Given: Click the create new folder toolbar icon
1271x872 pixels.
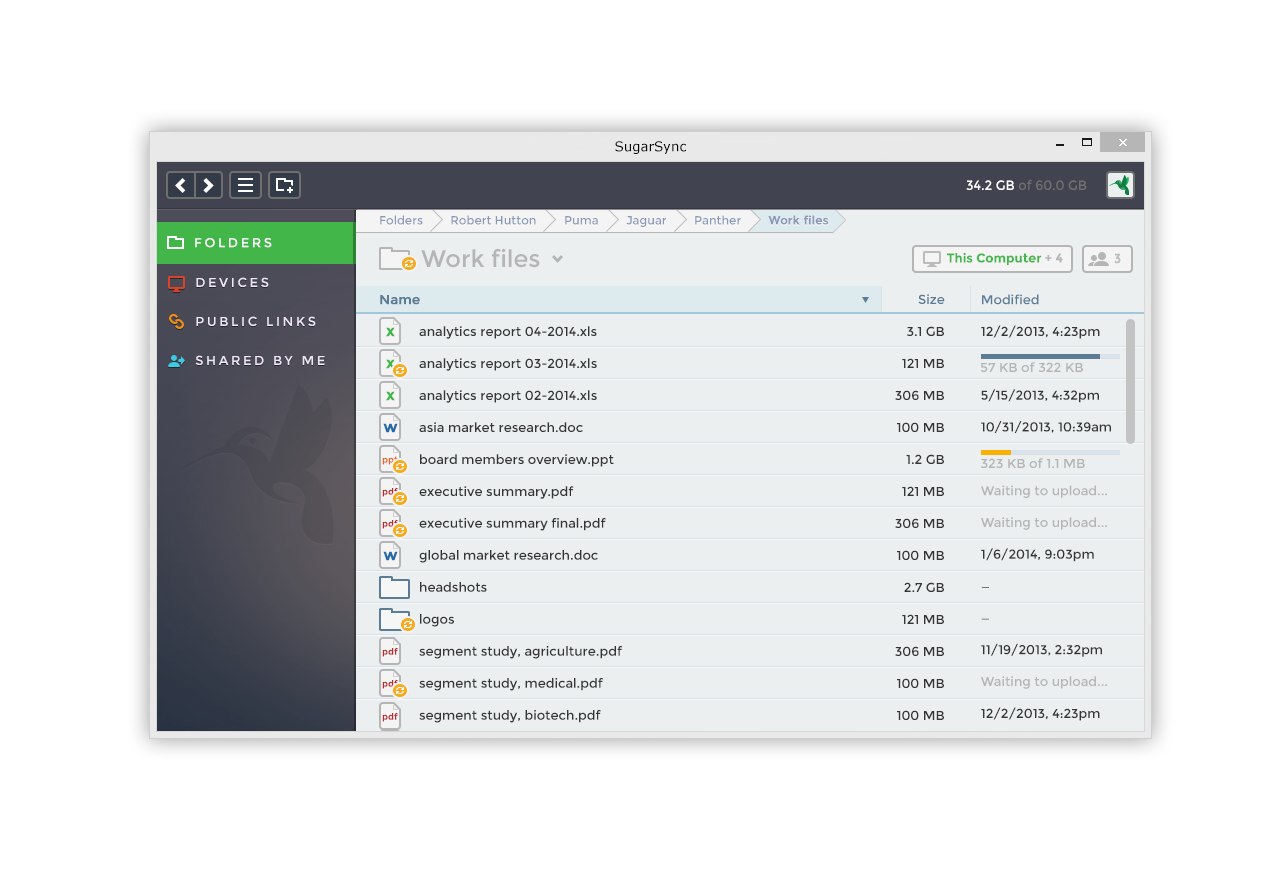Looking at the screenshot, I should 284,185.
